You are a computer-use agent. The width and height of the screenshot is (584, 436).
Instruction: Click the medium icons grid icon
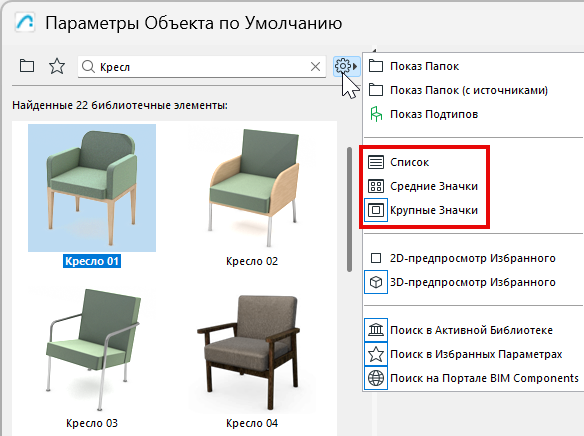pos(376,186)
